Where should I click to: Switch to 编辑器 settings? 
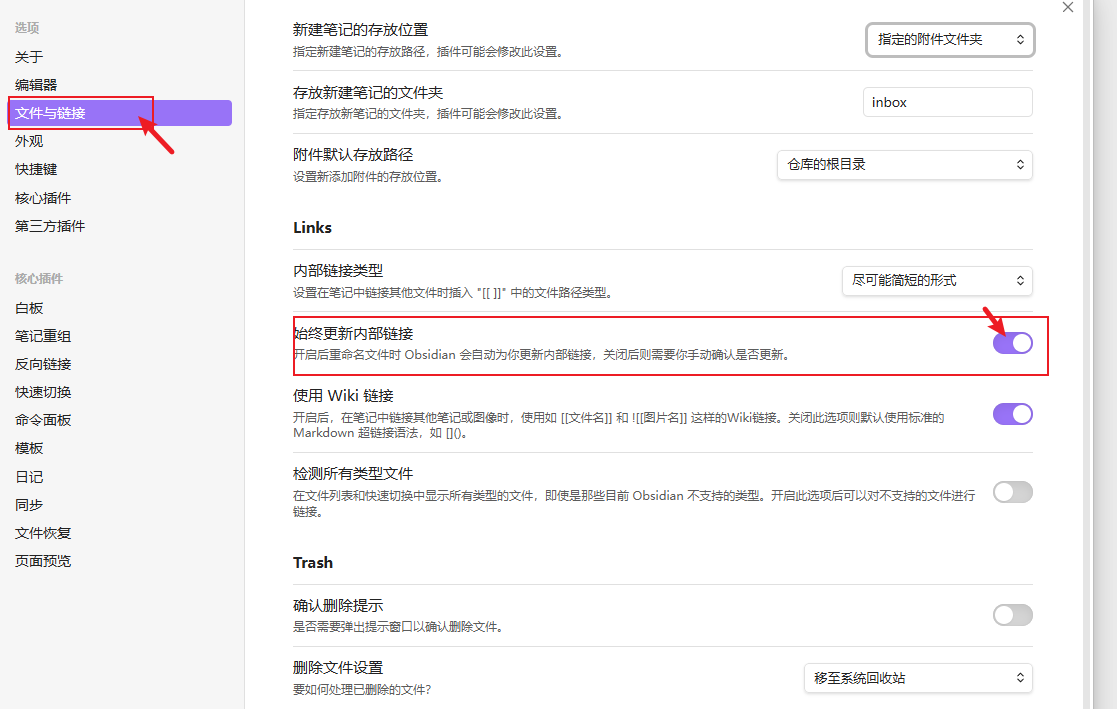click(x=36, y=85)
